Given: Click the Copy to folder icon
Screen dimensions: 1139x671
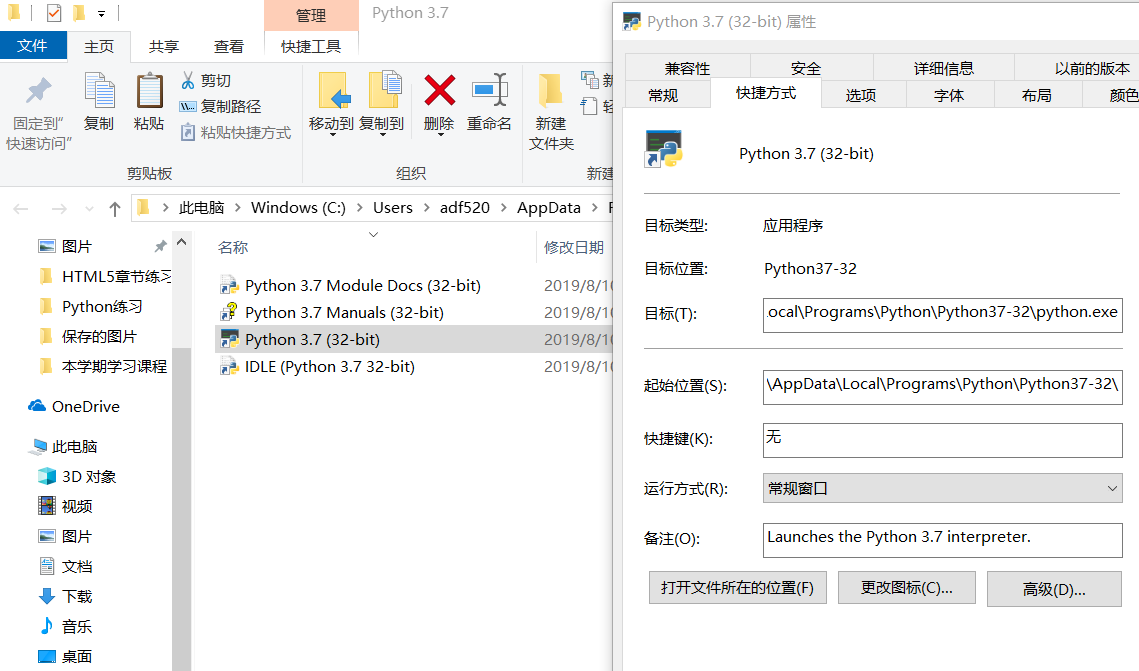Looking at the screenshot, I should pos(385,90).
